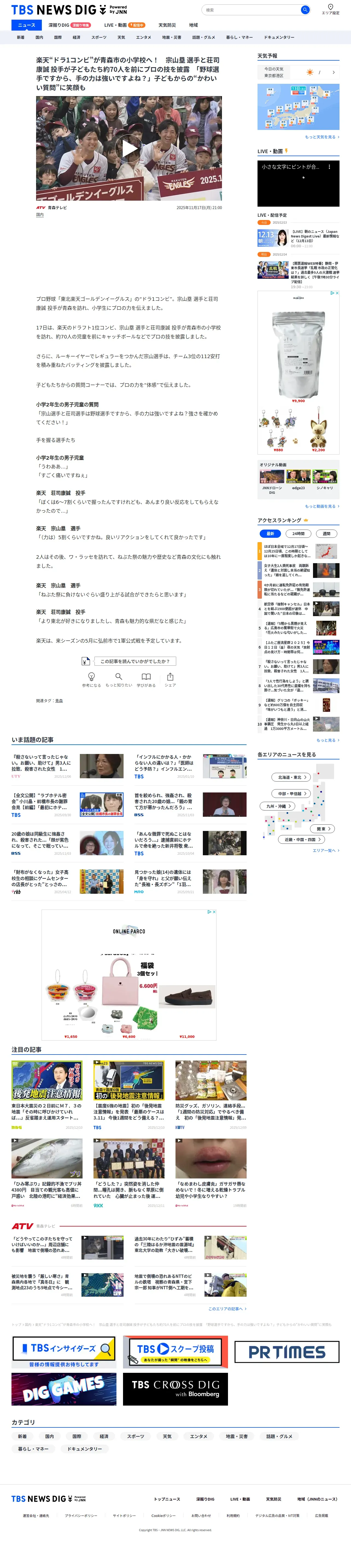
Task: Click the 国内 category link under video
Action: pos(40,215)
